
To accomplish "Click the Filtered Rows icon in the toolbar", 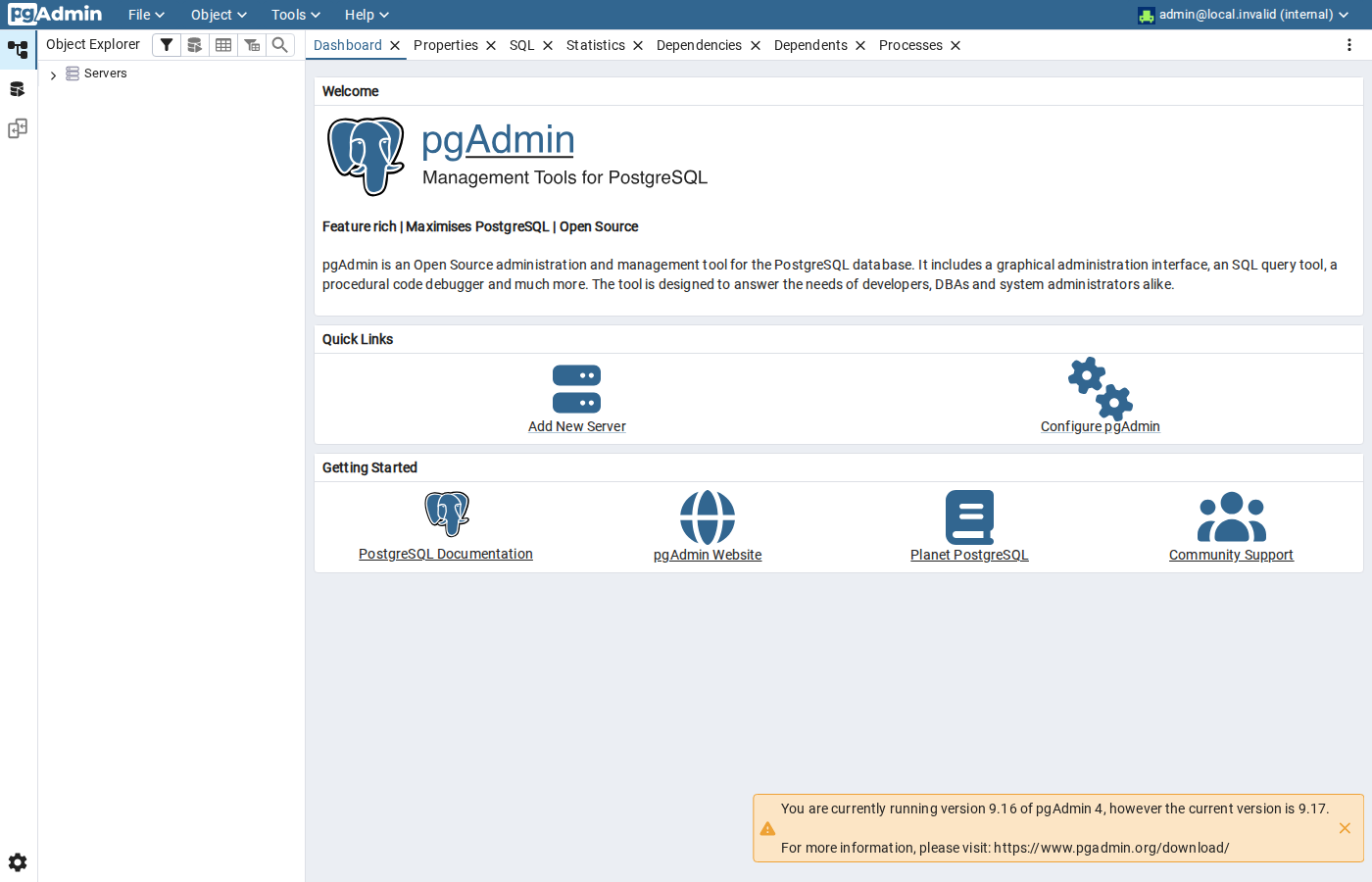I will pos(252,45).
